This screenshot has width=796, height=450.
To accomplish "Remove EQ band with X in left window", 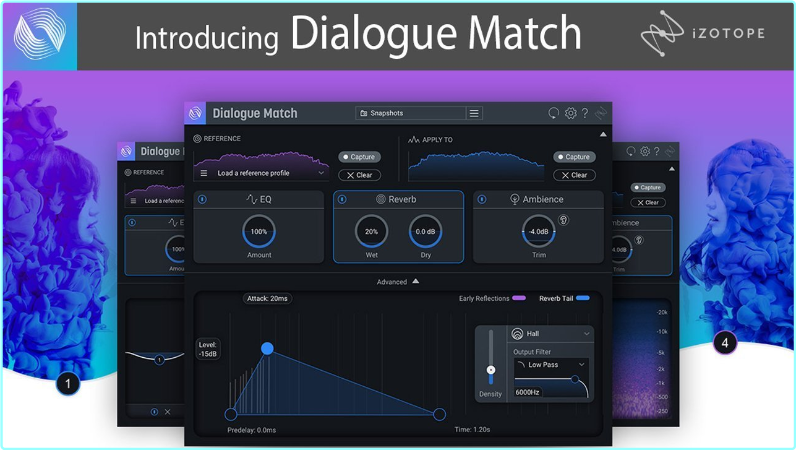I will pos(168,412).
